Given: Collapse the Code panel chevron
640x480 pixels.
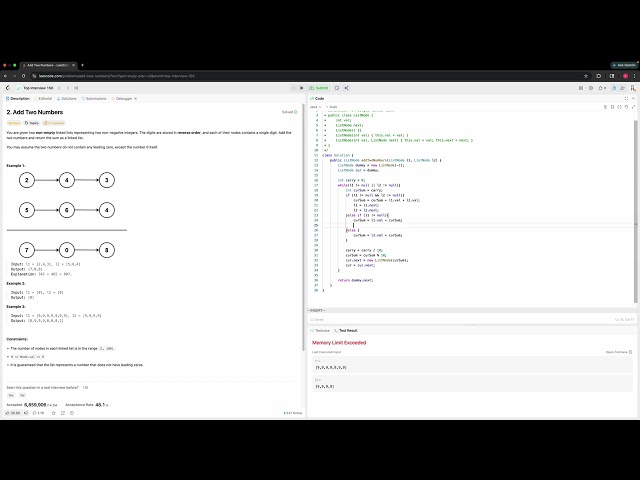Looking at the screenshot, I should (x=633, y=98).
